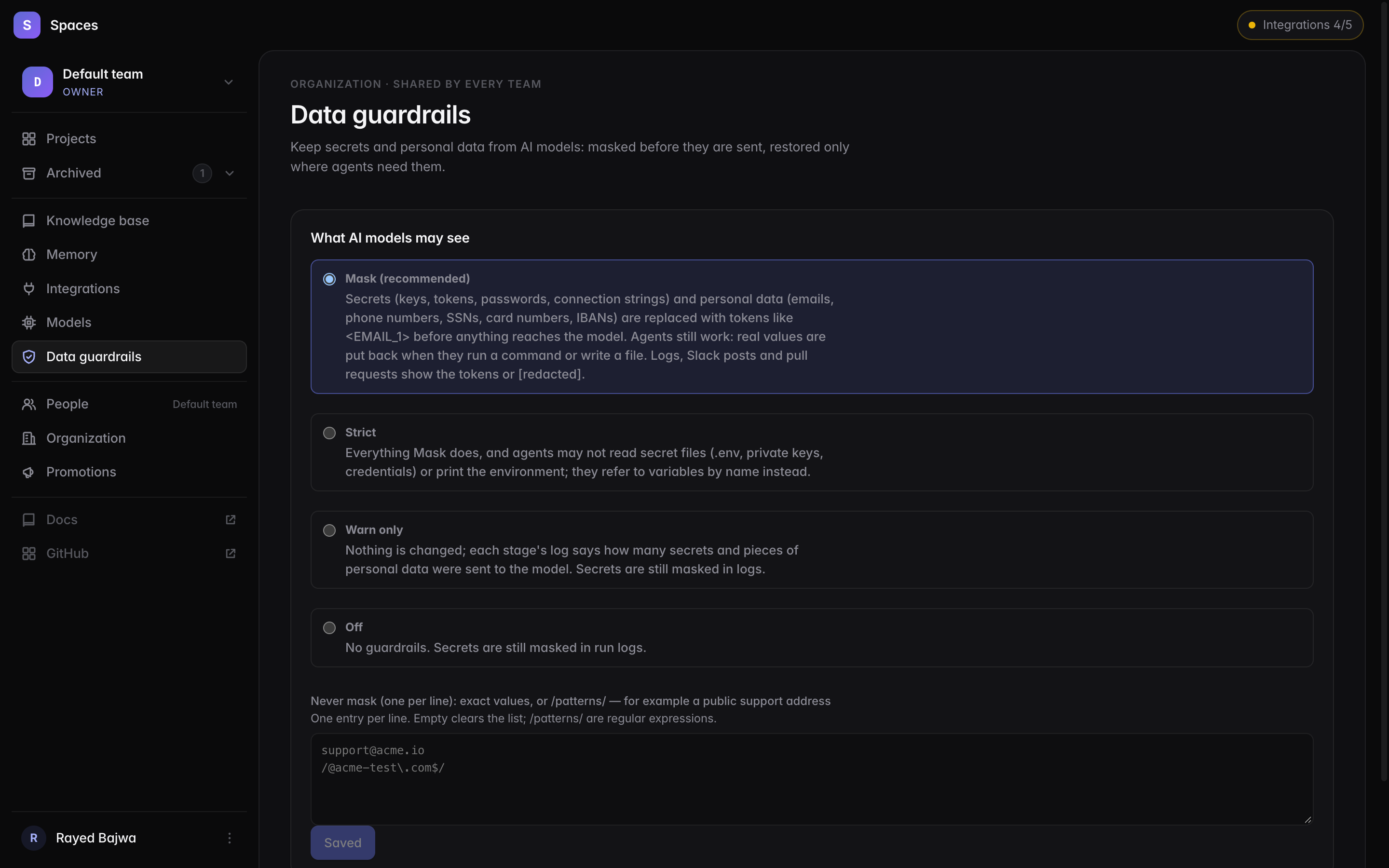This screenshot has height=868, width=1389.
Task: Click the Spaces title text
Action: coord(74,25)
